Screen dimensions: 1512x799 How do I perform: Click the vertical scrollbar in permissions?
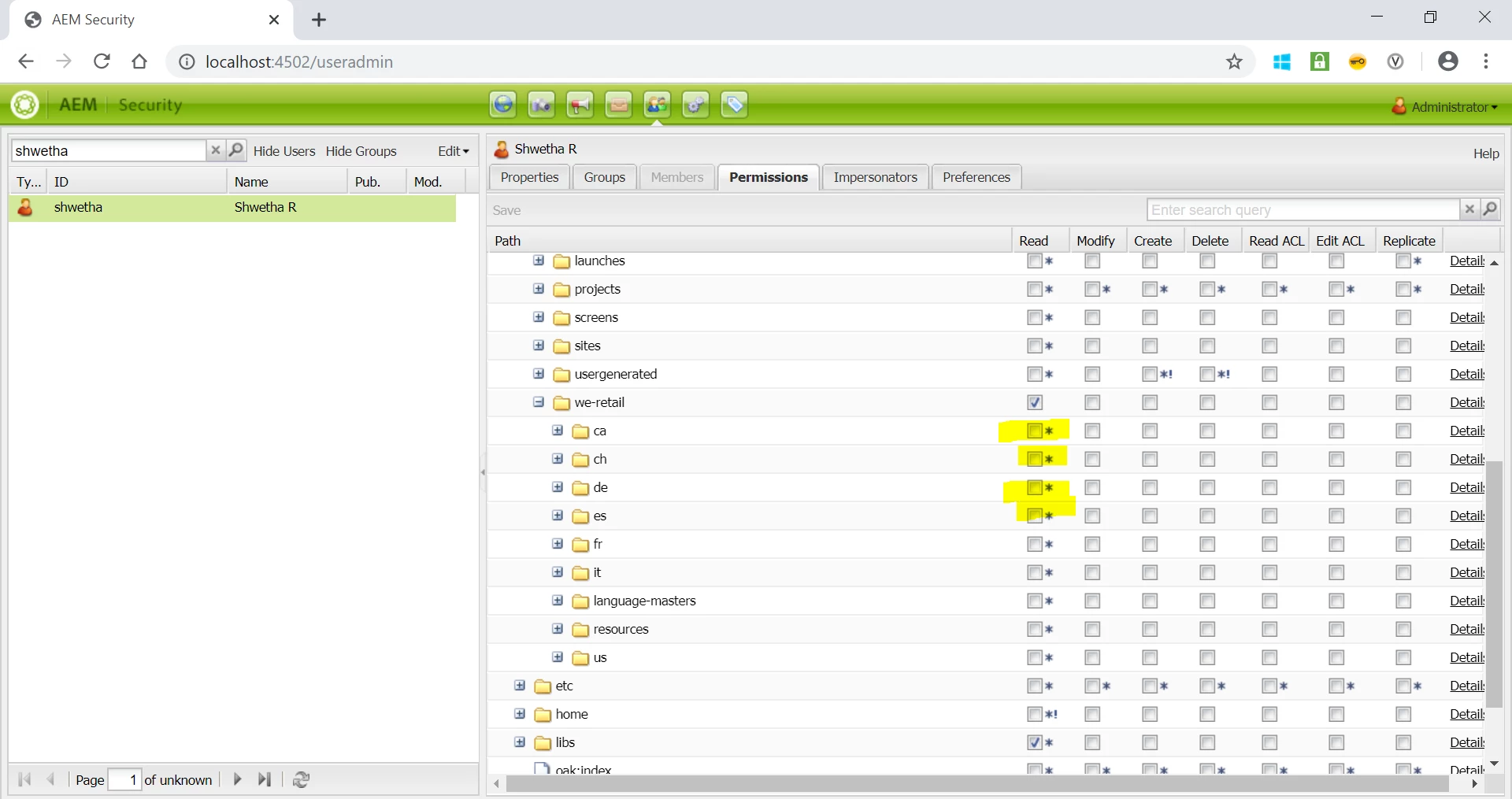tap(1494, 584)
